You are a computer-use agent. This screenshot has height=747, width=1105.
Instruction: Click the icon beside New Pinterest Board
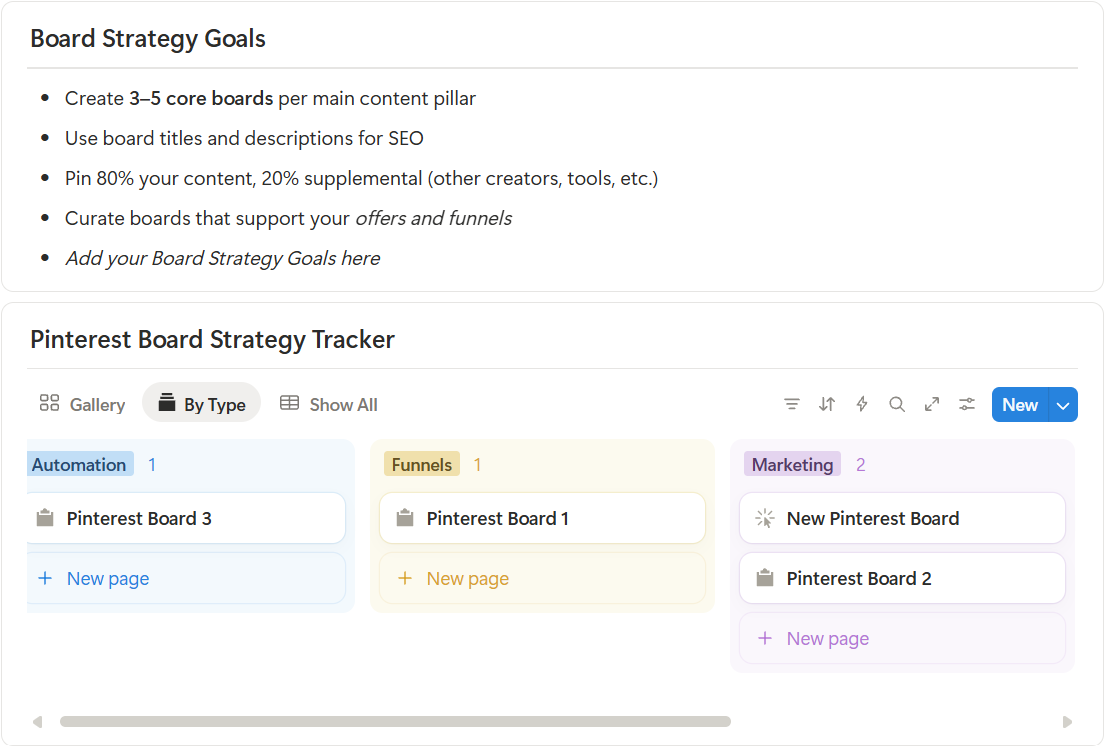[x=765, y=518]
